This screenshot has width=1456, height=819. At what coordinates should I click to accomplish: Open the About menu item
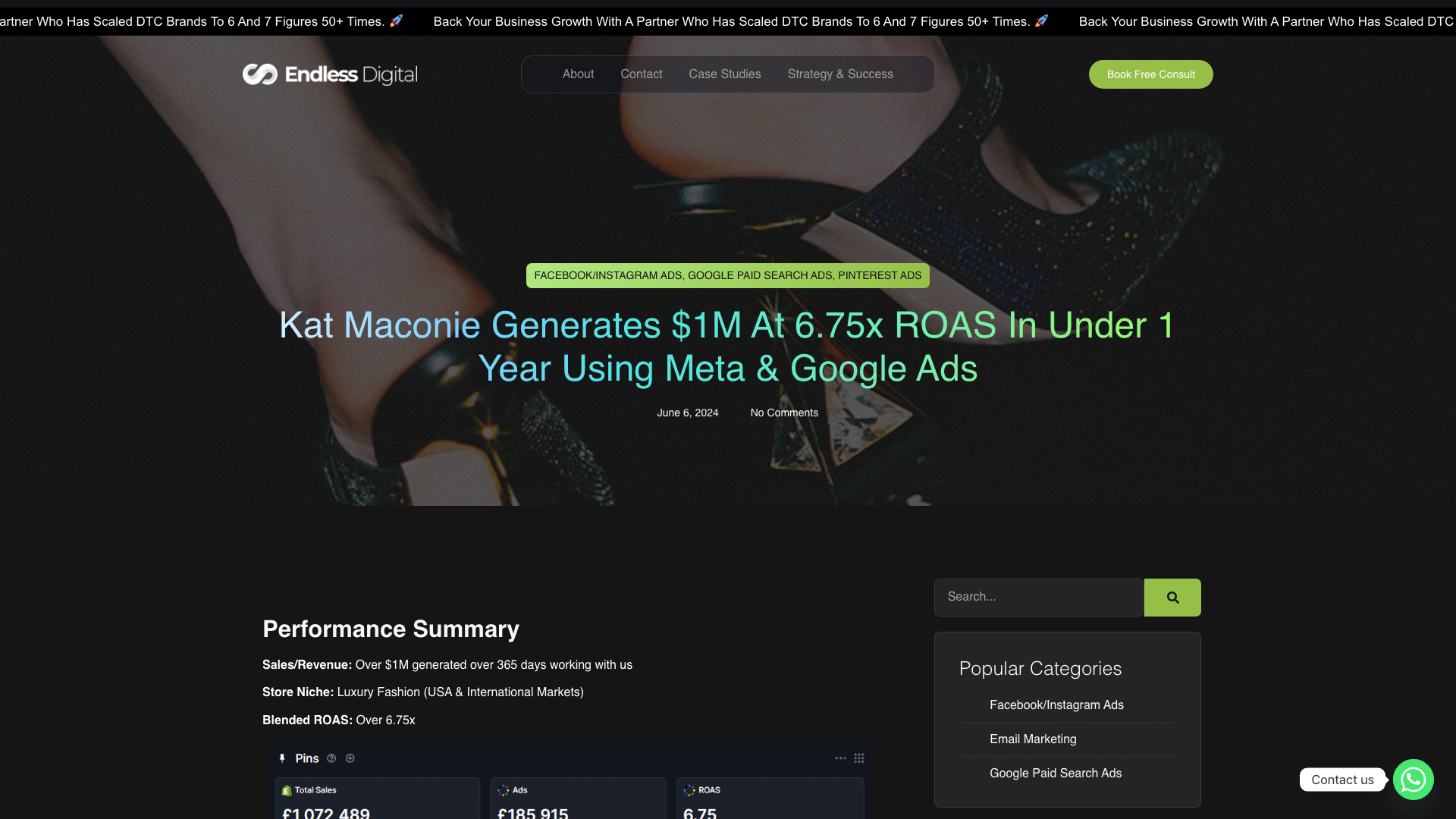tap(578, 74)
